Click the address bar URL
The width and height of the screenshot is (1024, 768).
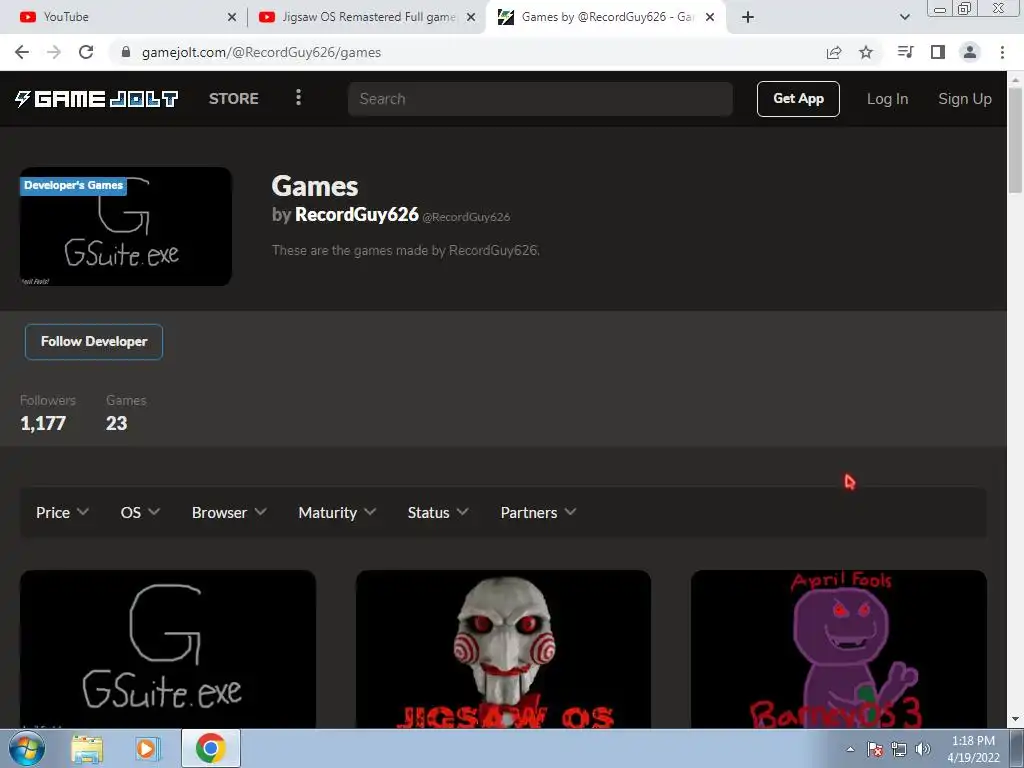261,52
